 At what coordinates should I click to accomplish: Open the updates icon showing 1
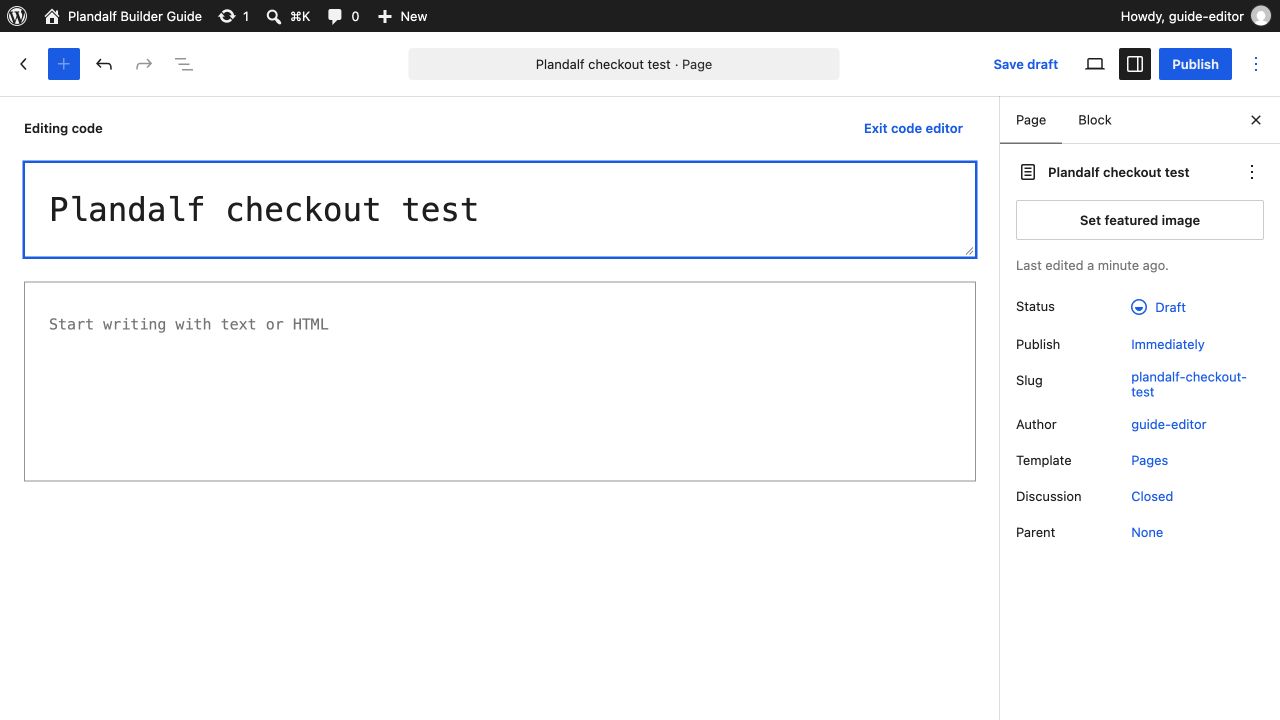[234, 16]
